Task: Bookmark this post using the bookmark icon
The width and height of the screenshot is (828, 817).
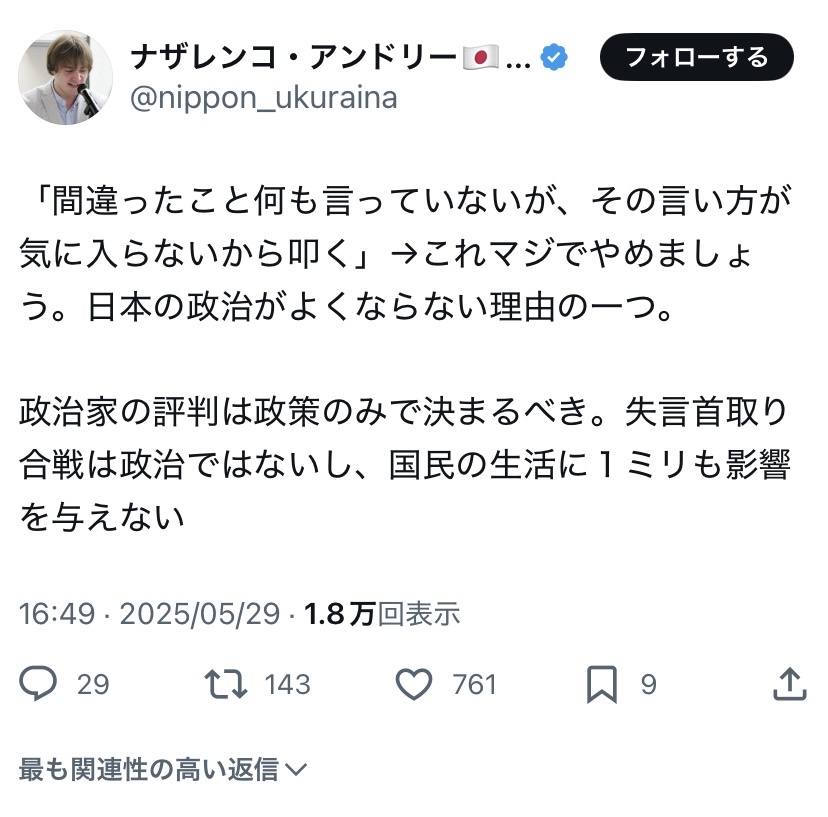Action: [601, 684]
